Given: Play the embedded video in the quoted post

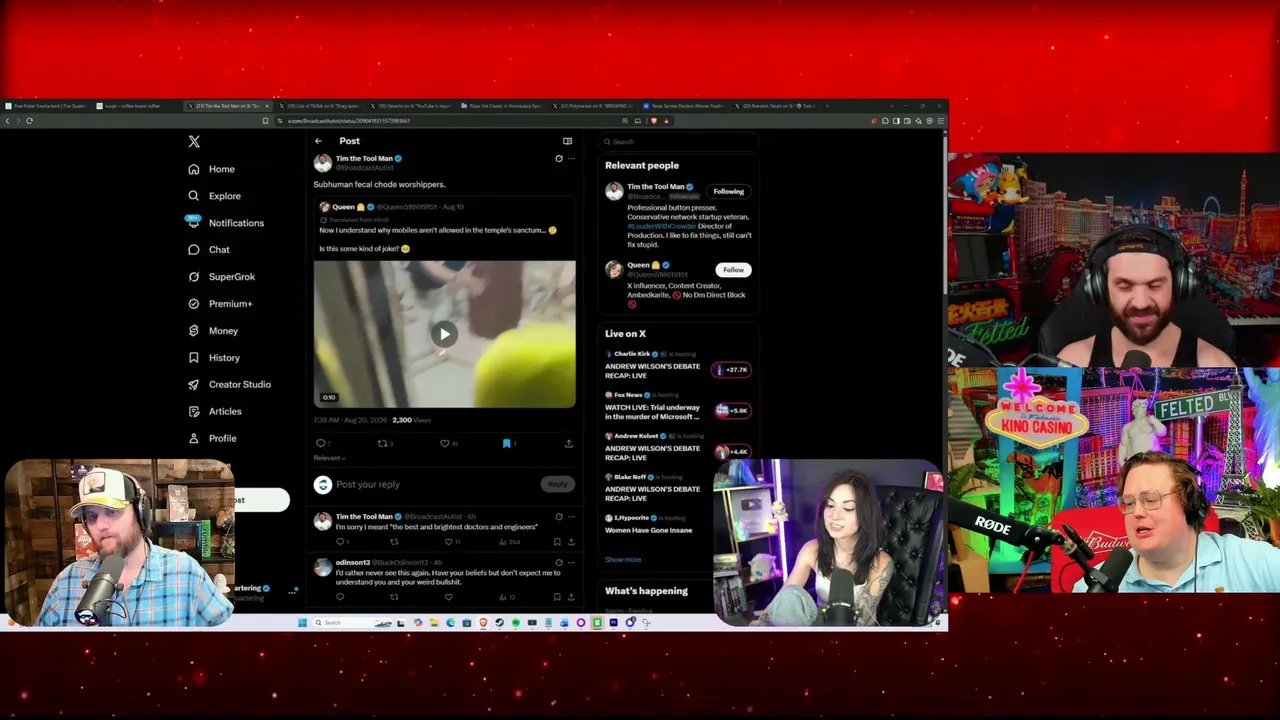Looking at the screenshot, I should [x=444, y=334].
